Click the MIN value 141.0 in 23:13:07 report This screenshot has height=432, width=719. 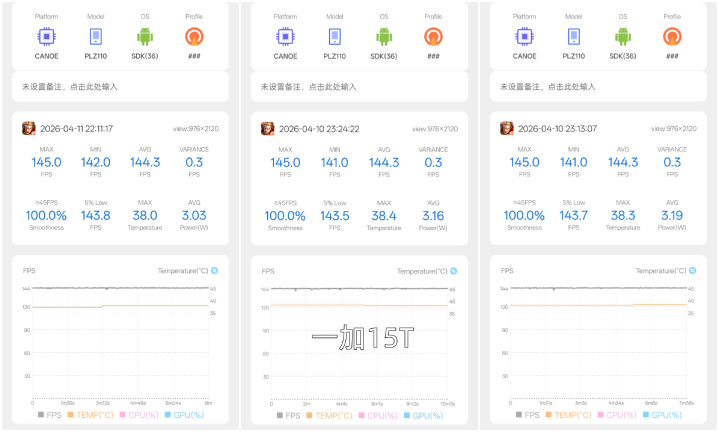(574, 162)
